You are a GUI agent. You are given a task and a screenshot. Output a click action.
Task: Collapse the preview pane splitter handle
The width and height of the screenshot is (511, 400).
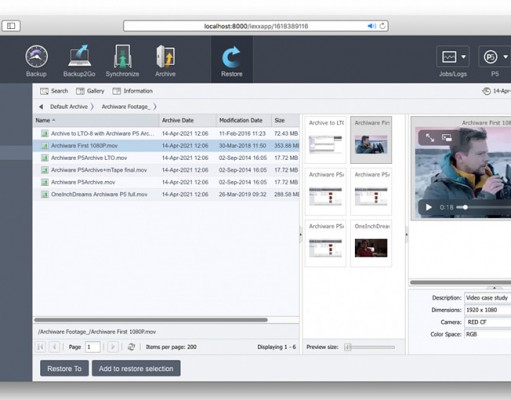(x=407, y=234)
